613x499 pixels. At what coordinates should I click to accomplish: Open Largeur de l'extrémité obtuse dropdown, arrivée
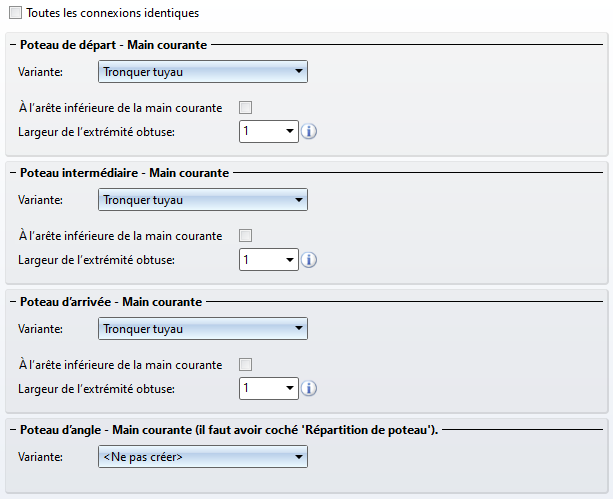click(290, 388)
